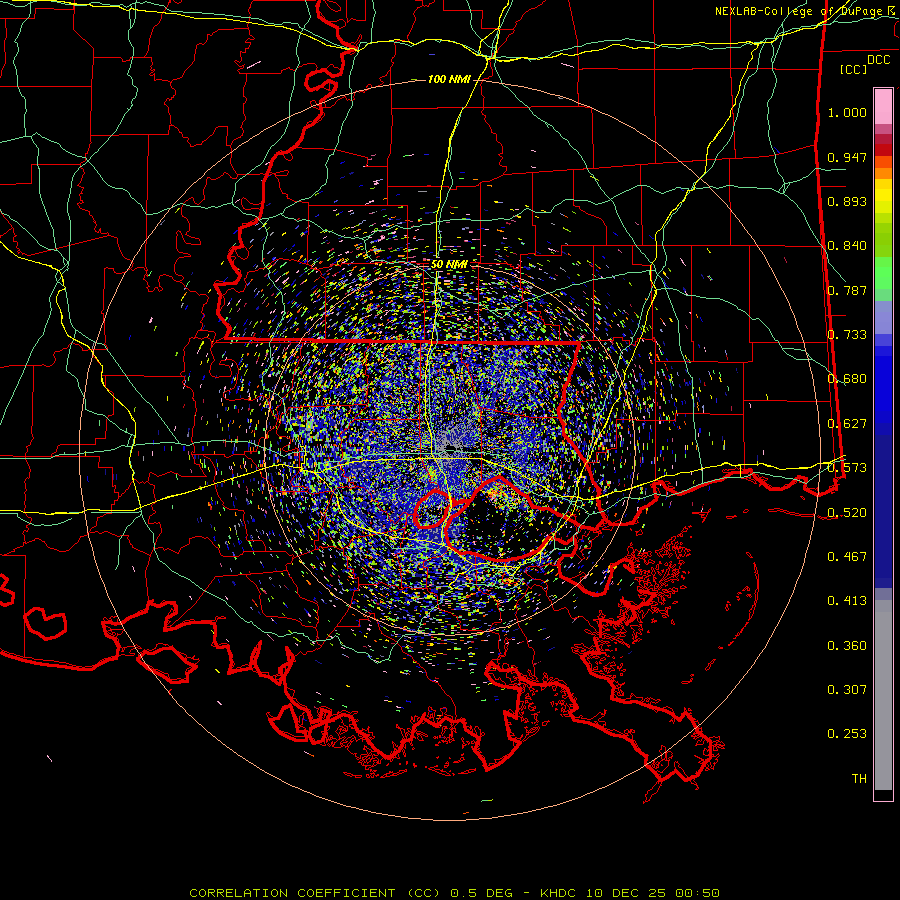Click the 0.947 legend value

pyautogui.click(x=847, y=157)
